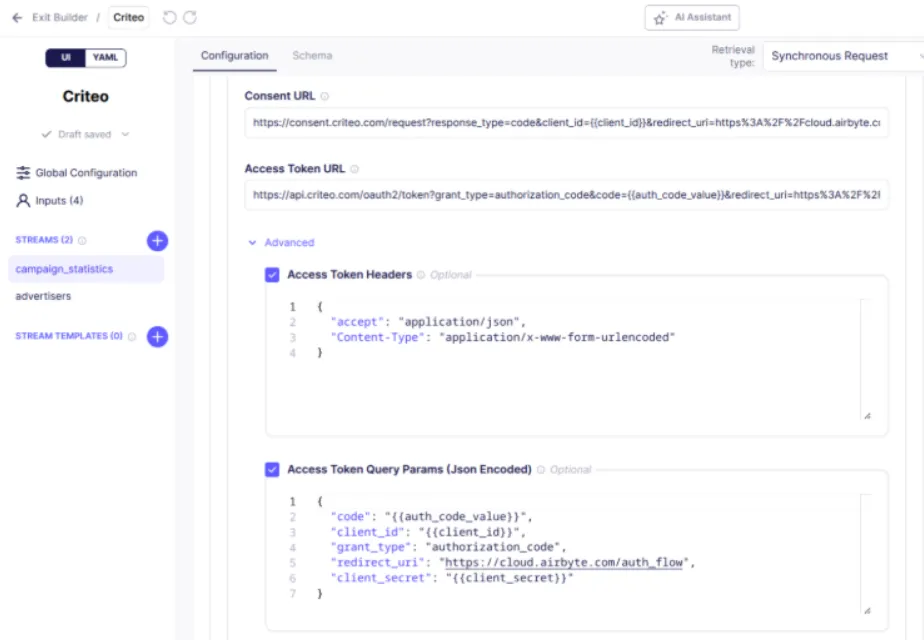
Task: Open the AI Assistant
Action: click(691, 17)
